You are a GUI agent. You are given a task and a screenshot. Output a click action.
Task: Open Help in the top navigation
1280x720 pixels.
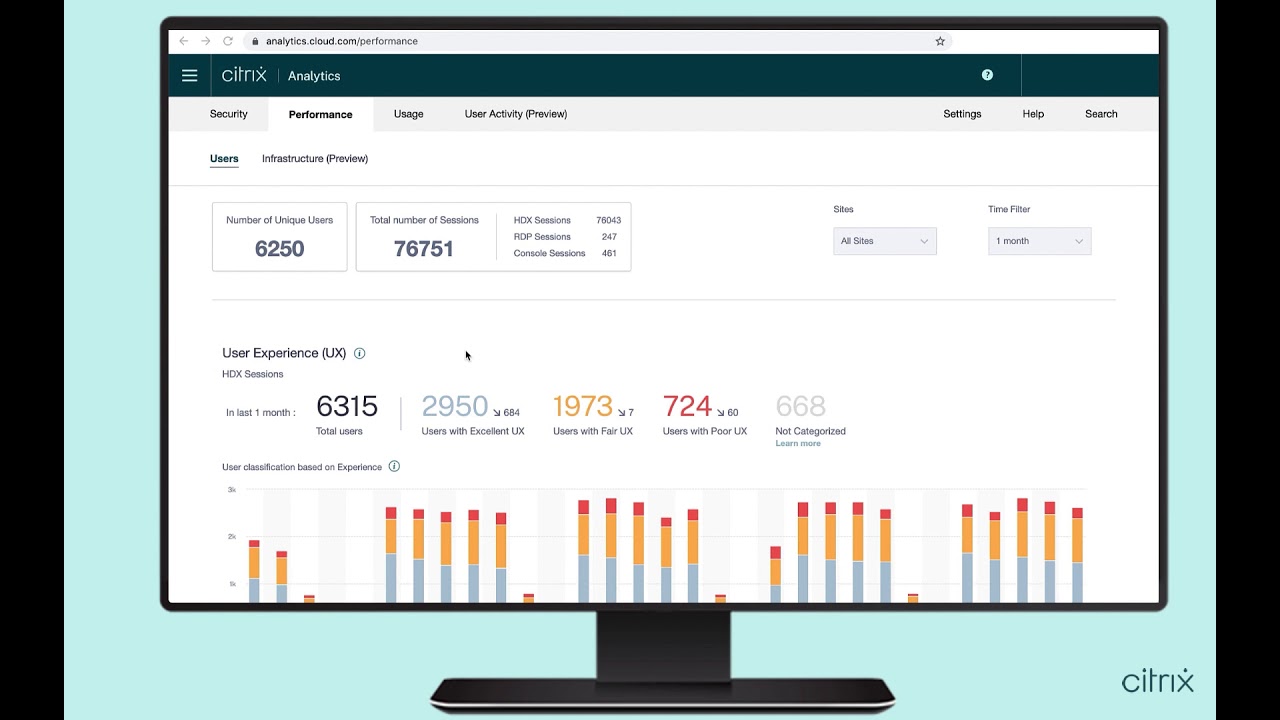click(x=1033, y=114)
